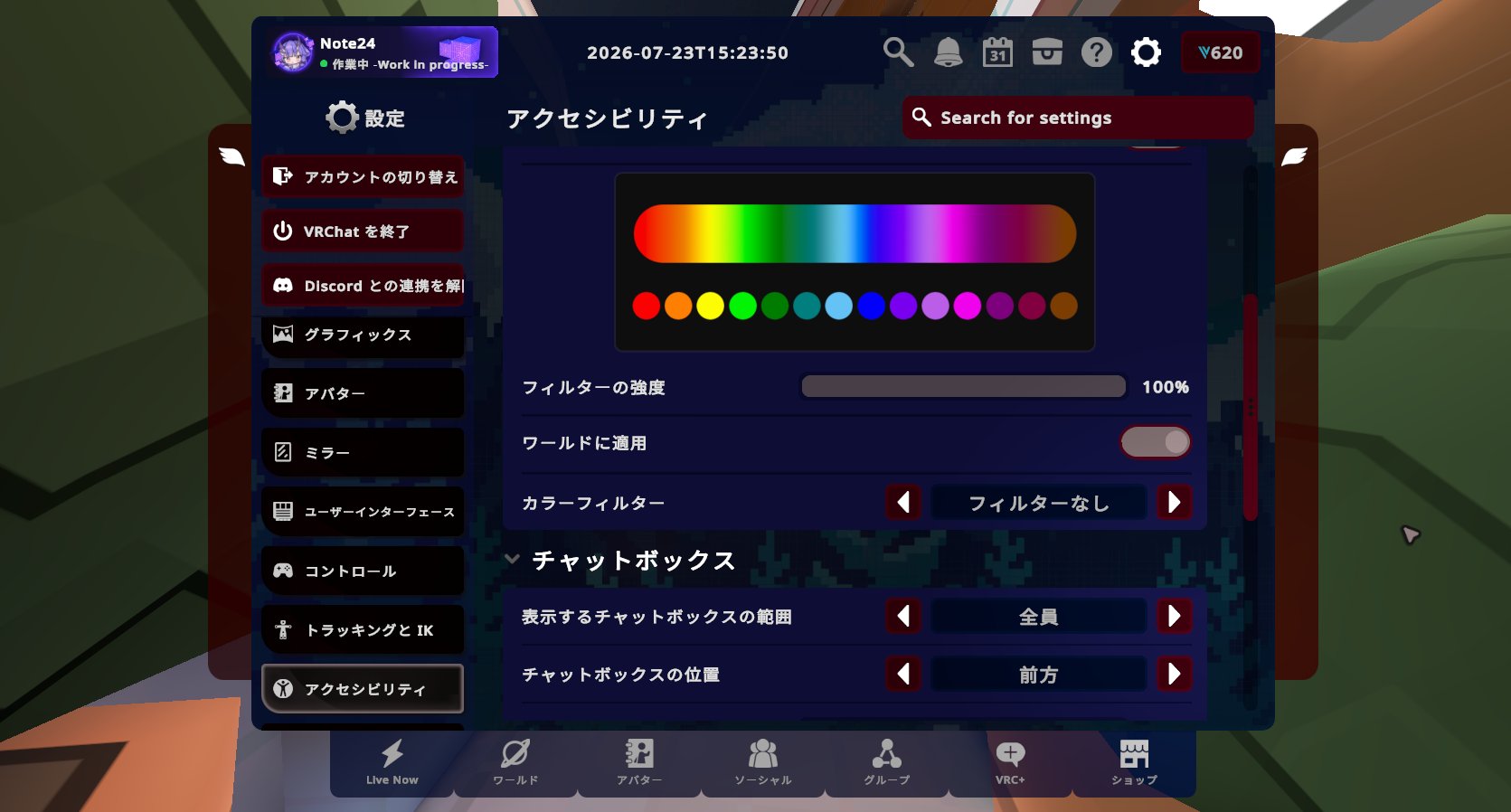Open the 全員 value selector

click(x=1039, y=617)
